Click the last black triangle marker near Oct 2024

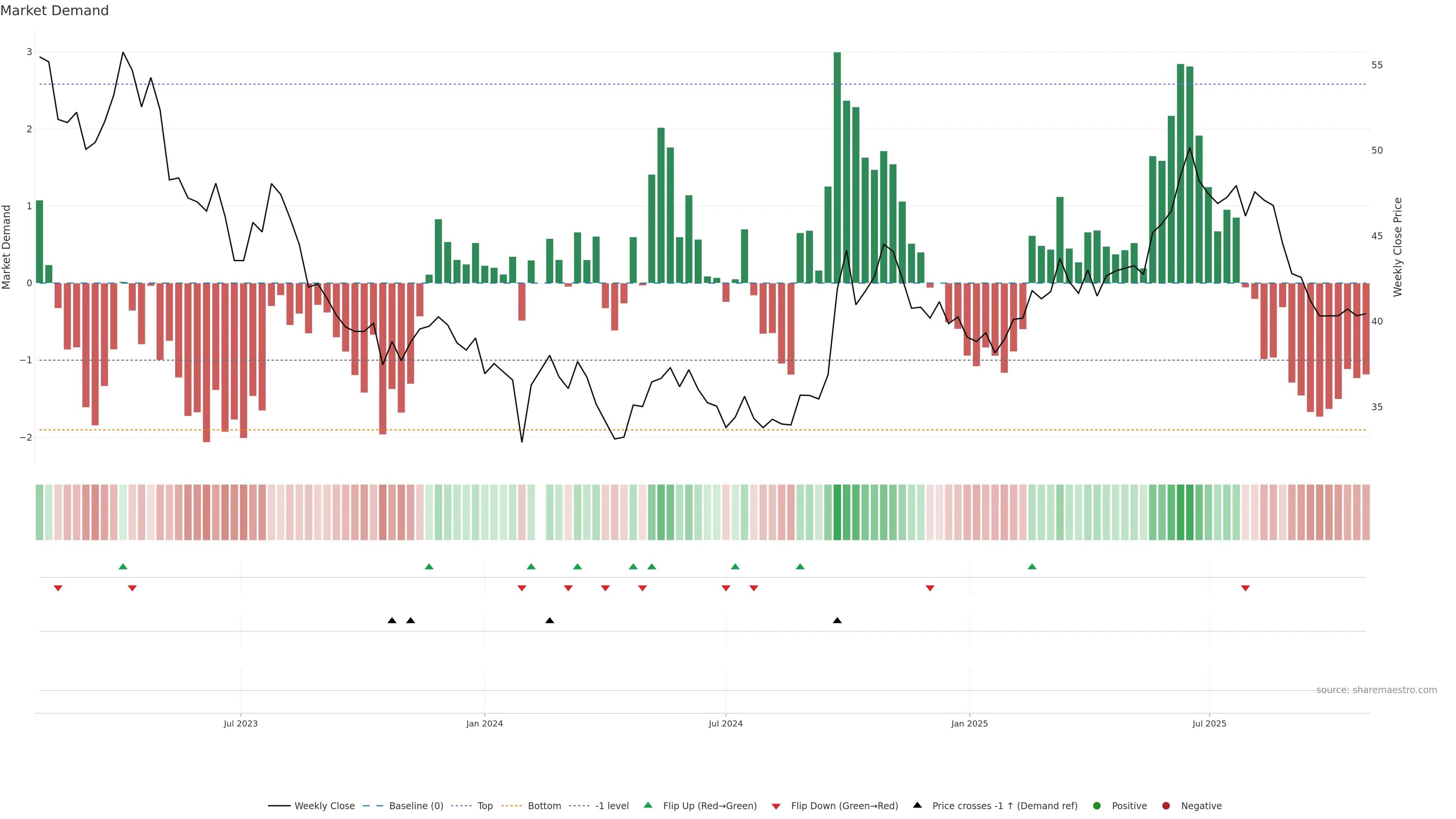pos(837,621)
